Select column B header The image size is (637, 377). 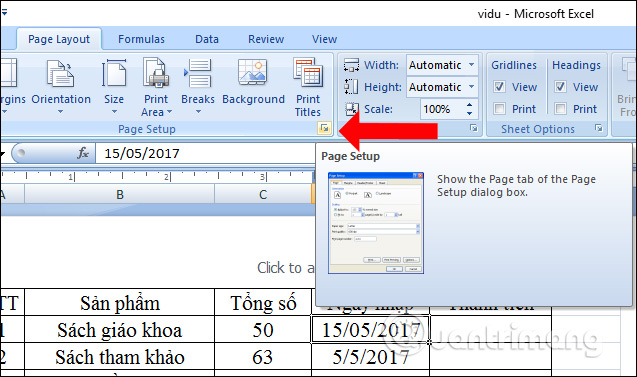point(119,195)
